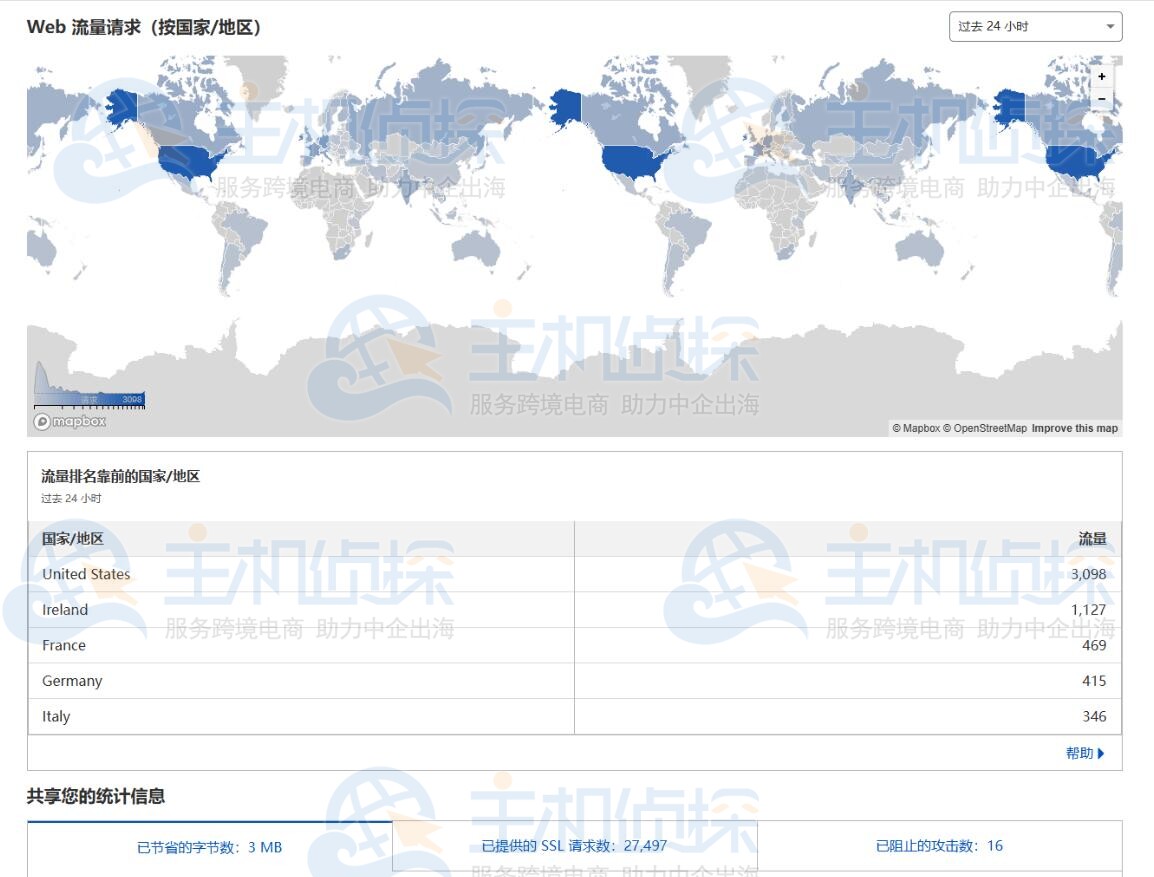This screenshot has width=1154, height=877.
Task: Click the 国家/地区 column header
Action: pos(73,539)
